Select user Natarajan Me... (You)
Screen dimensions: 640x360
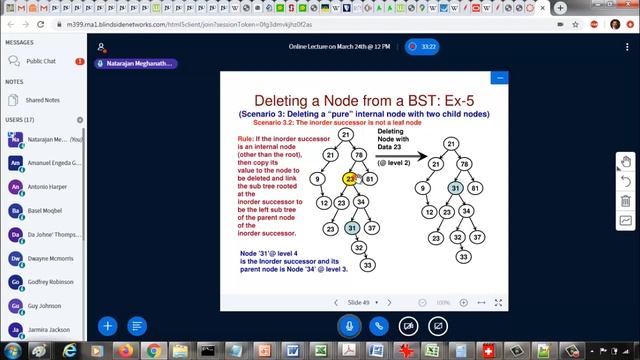(44, 140)
